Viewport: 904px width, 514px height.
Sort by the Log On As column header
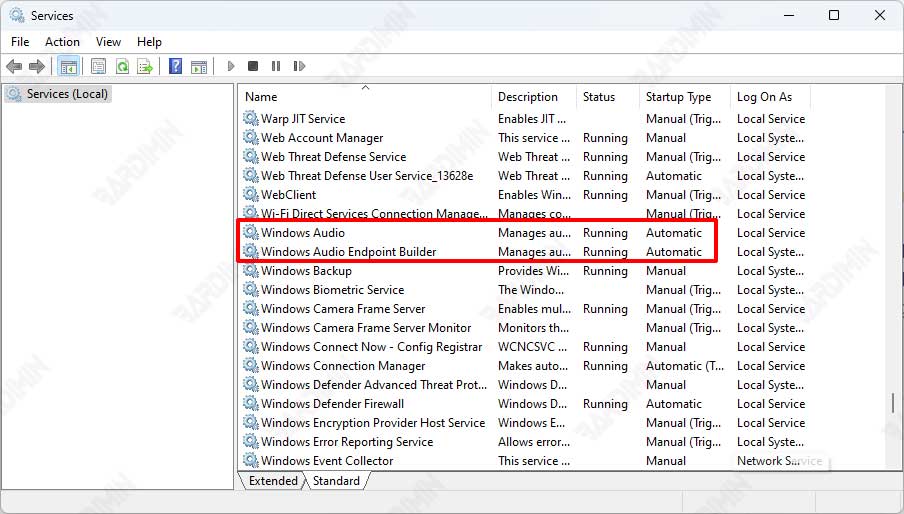(x=770, y=97)
